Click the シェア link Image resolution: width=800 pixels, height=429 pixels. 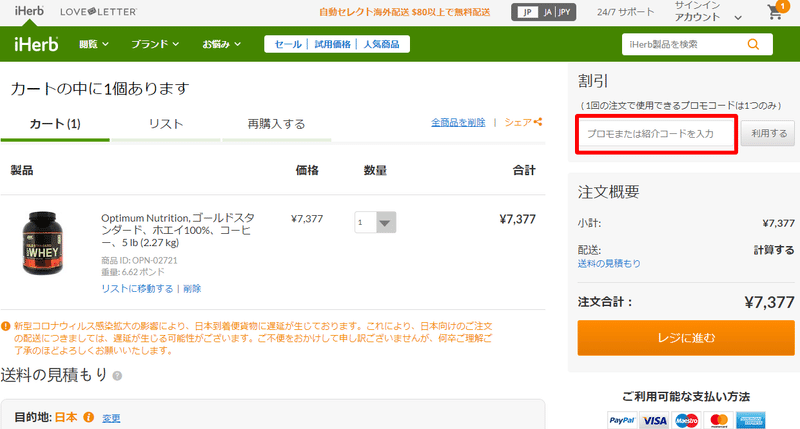[518, 122]
